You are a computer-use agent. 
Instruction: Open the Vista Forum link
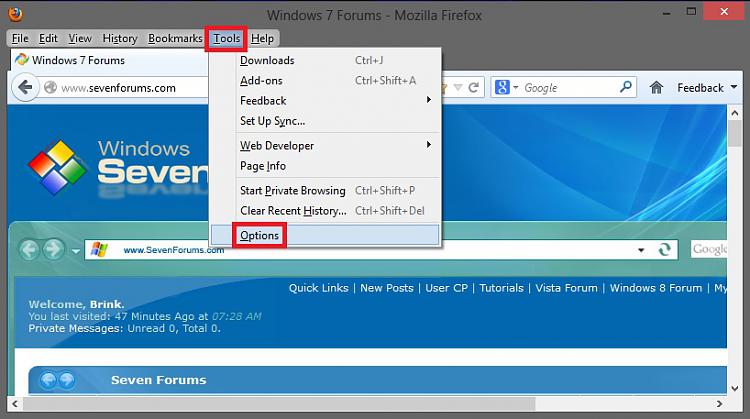coord(566,288)
